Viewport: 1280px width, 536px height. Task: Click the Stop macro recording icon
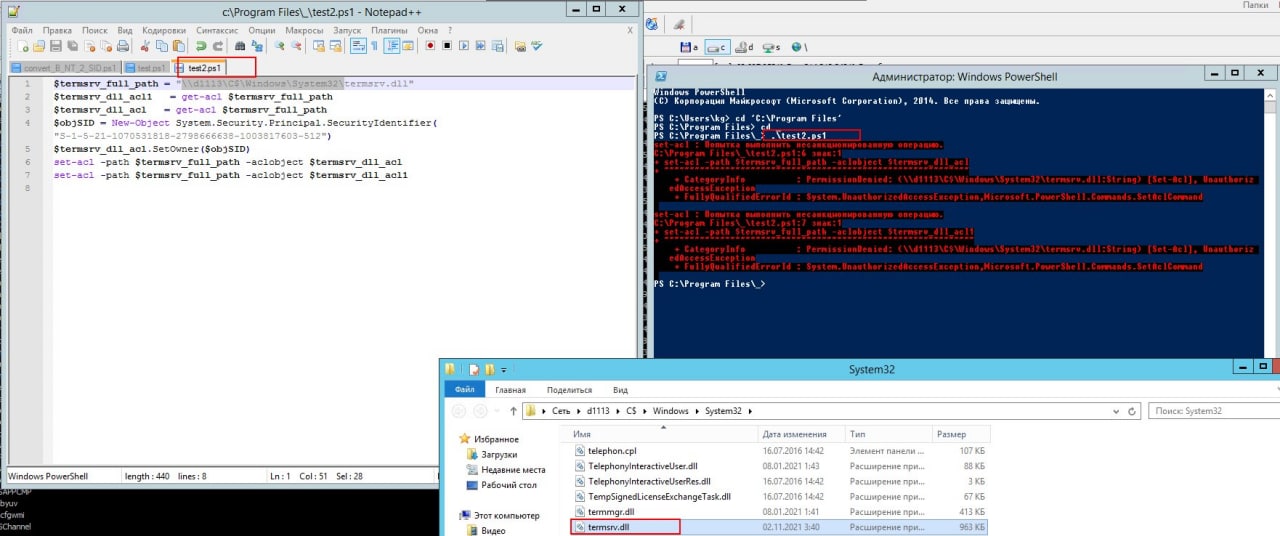447,46
